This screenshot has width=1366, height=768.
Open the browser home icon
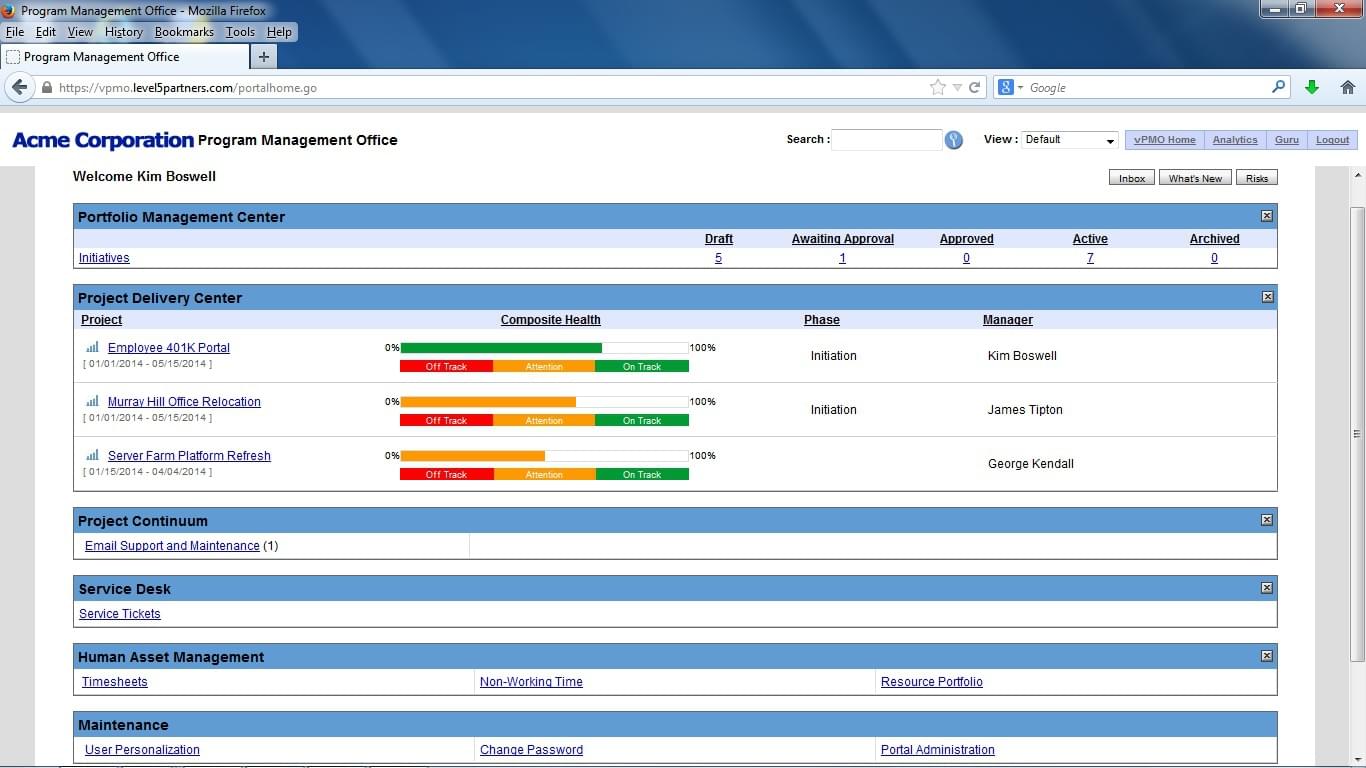point(1347,87)
